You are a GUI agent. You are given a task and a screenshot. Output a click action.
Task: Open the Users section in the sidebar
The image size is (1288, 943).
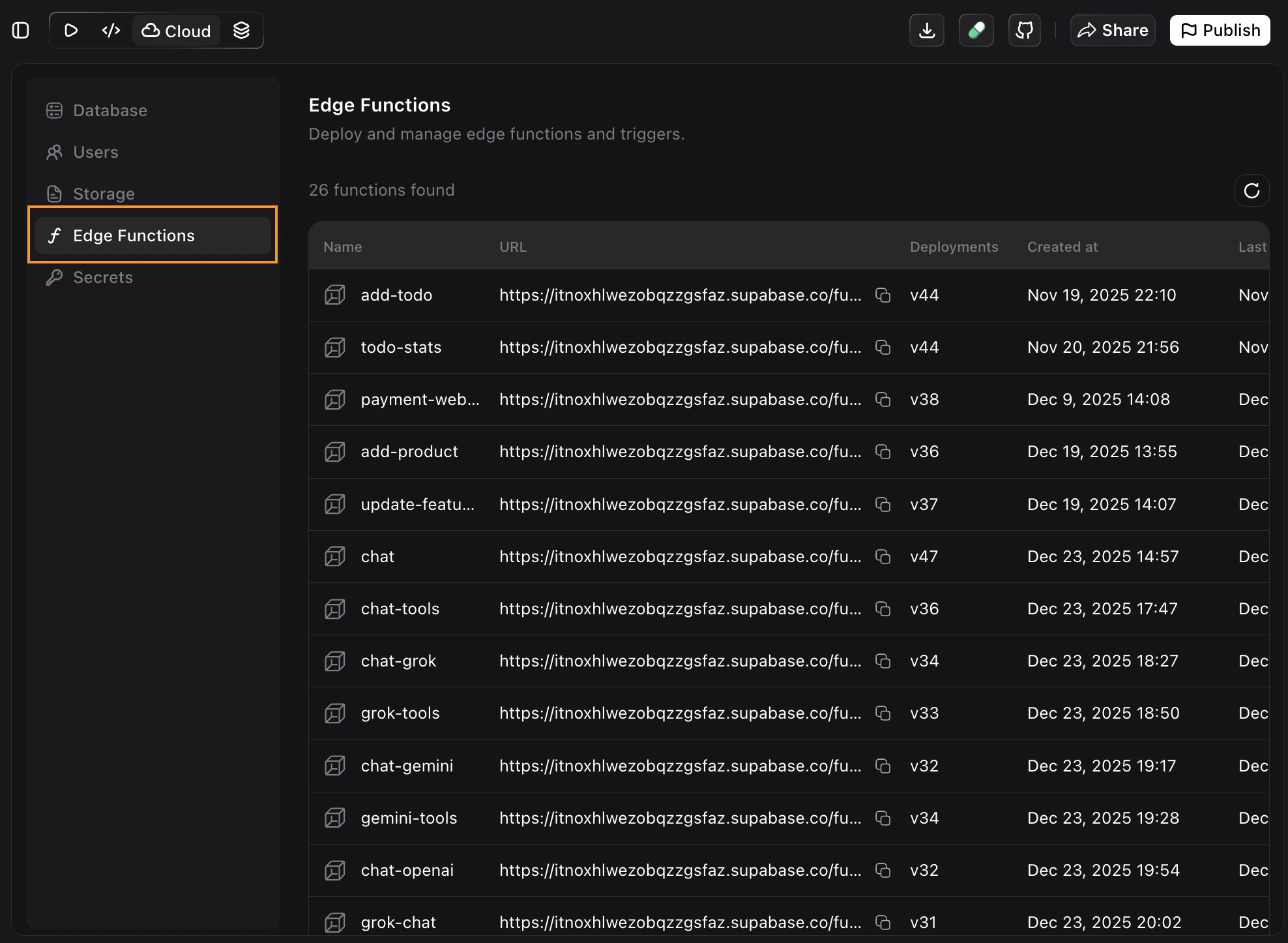(95, 152)
